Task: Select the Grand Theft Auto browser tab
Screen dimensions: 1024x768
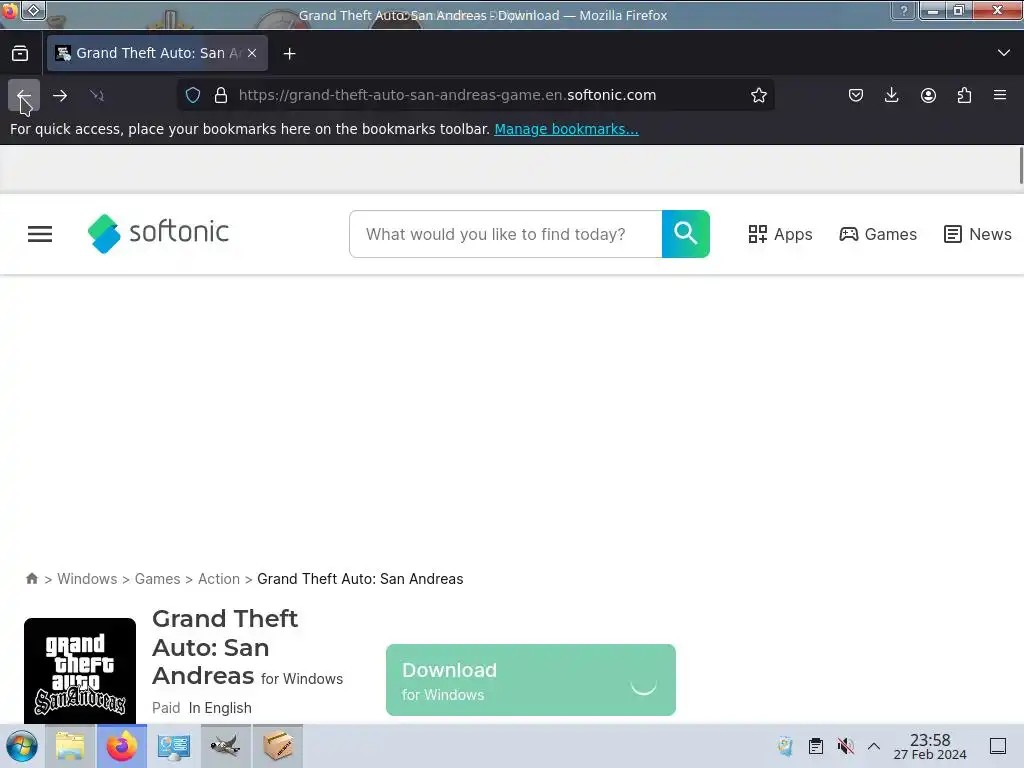Action: 157,54
